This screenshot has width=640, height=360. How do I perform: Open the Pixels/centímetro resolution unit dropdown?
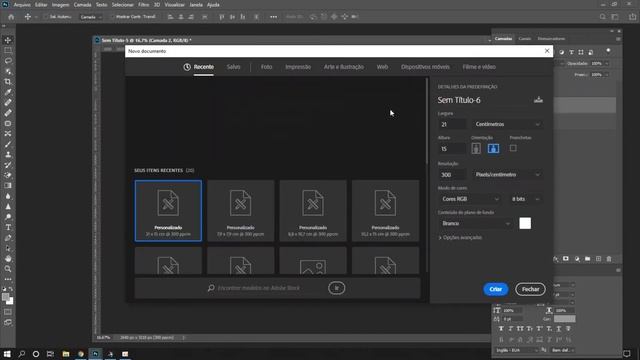tap(507, 175)
